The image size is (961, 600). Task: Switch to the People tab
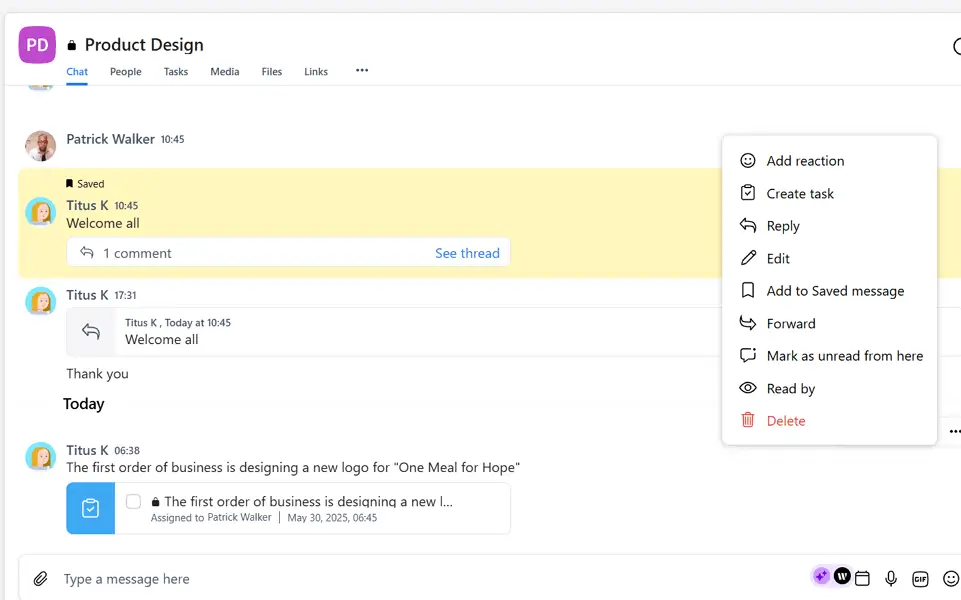click(x=125, y=72)
